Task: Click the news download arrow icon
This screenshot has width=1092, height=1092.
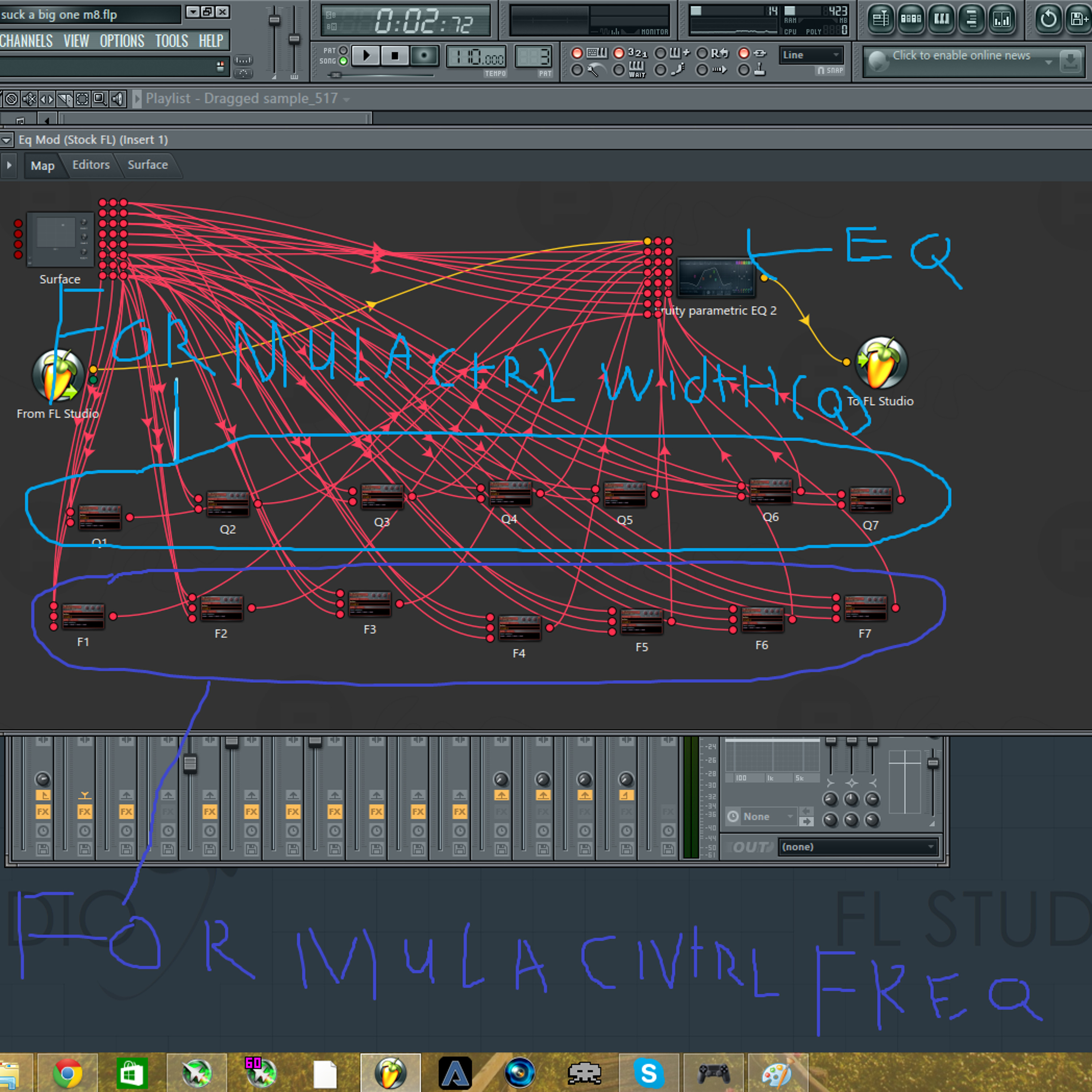Action: point(1070,62)
